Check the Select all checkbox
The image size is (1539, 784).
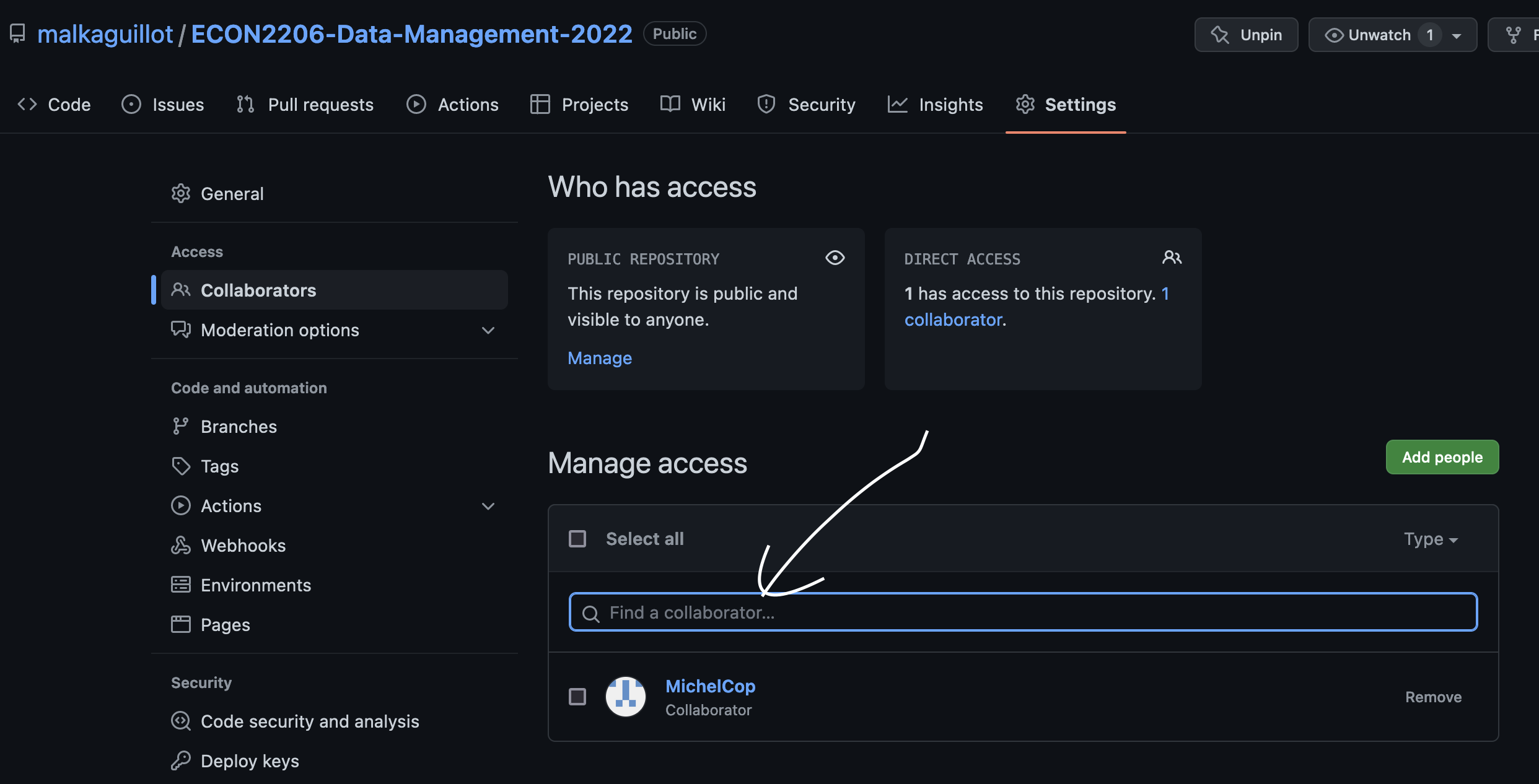[x=577, y=539]
